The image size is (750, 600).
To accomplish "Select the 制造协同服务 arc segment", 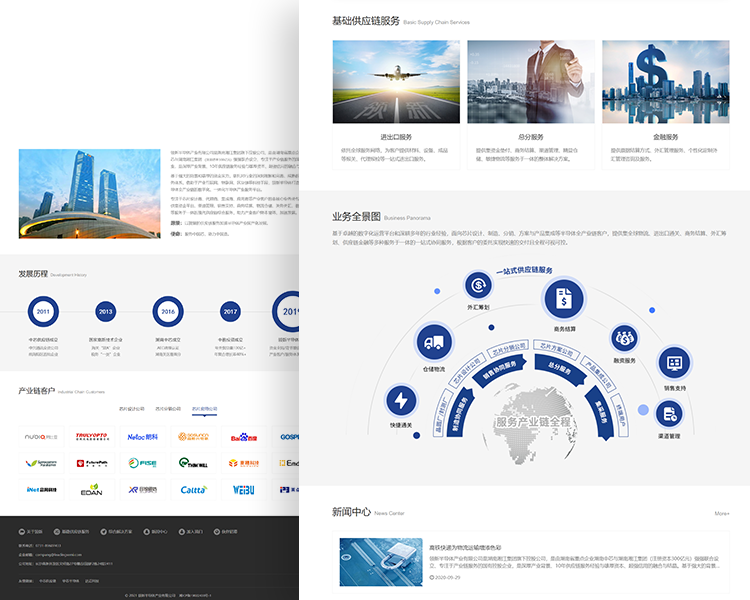I will coord(460,411).
